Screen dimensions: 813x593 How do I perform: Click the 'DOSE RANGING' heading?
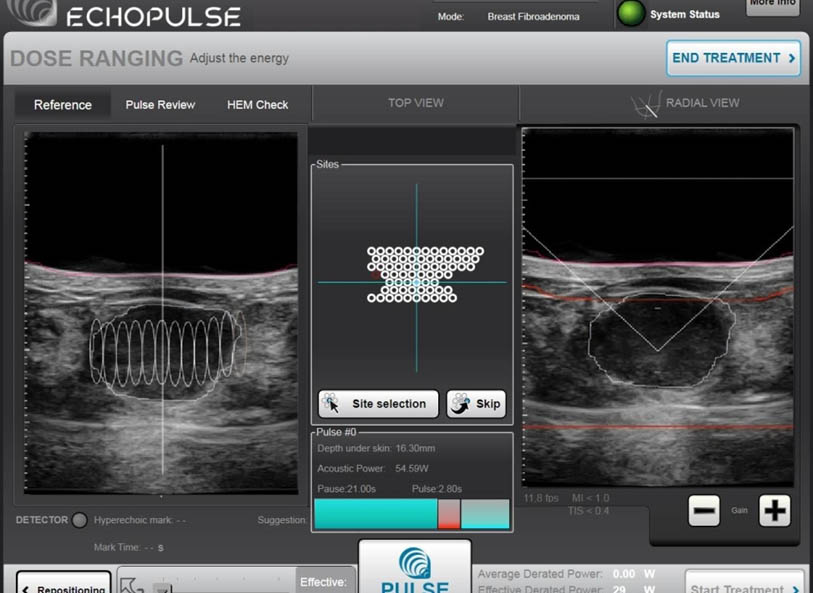(96, 59)
